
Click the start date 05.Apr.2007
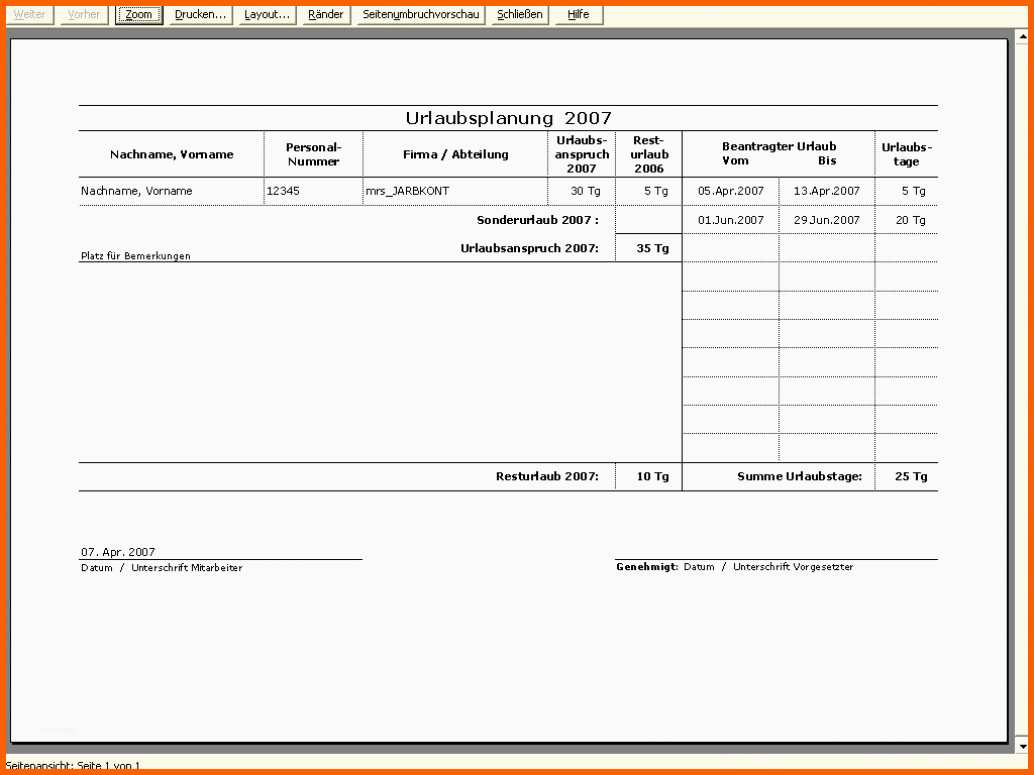tap(731, 191)
